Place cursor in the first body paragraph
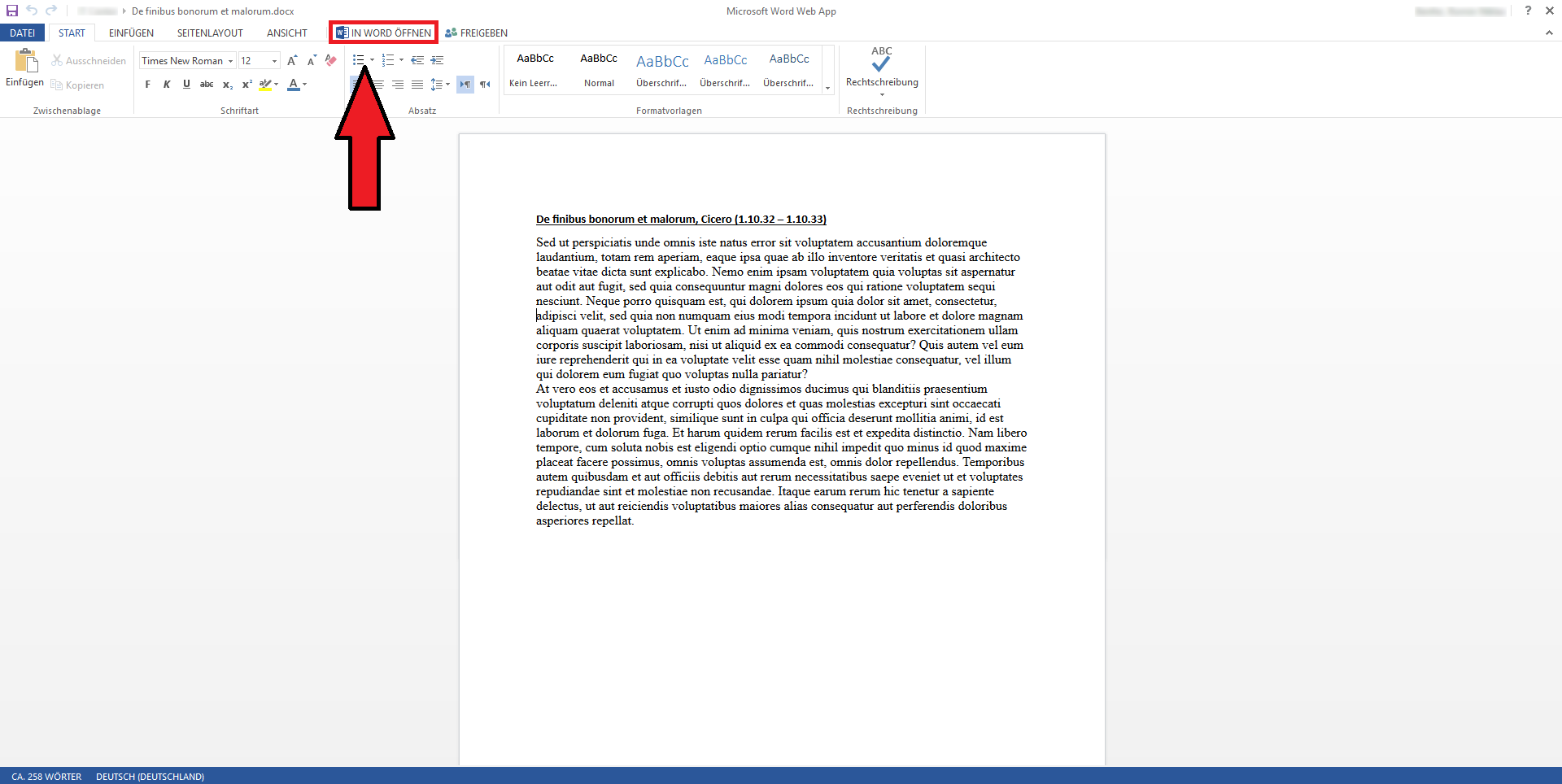The image size is (1562, 784). (781, 308)
